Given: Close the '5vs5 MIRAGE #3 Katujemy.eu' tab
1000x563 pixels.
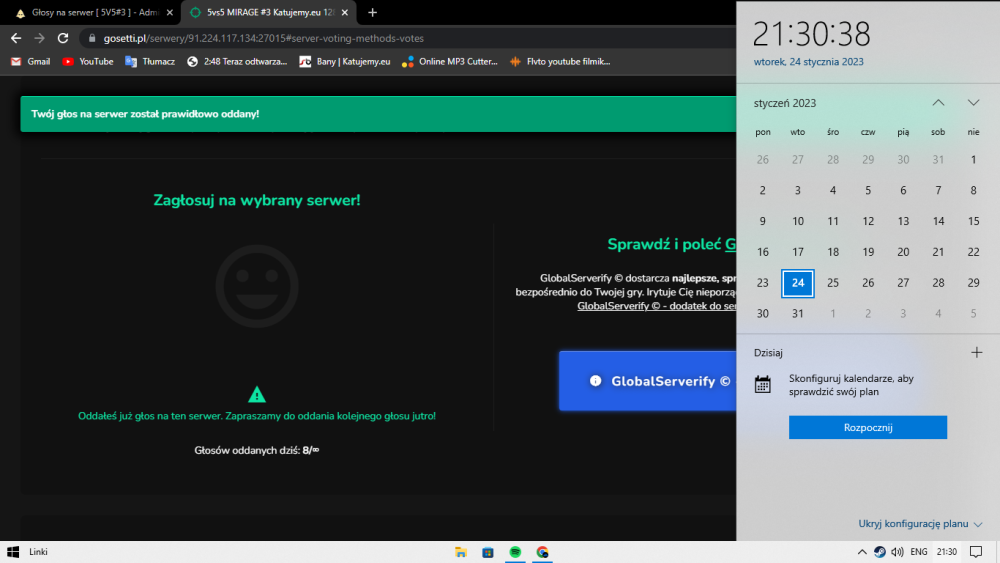Looking at the screenshot, I should (345, 13).
